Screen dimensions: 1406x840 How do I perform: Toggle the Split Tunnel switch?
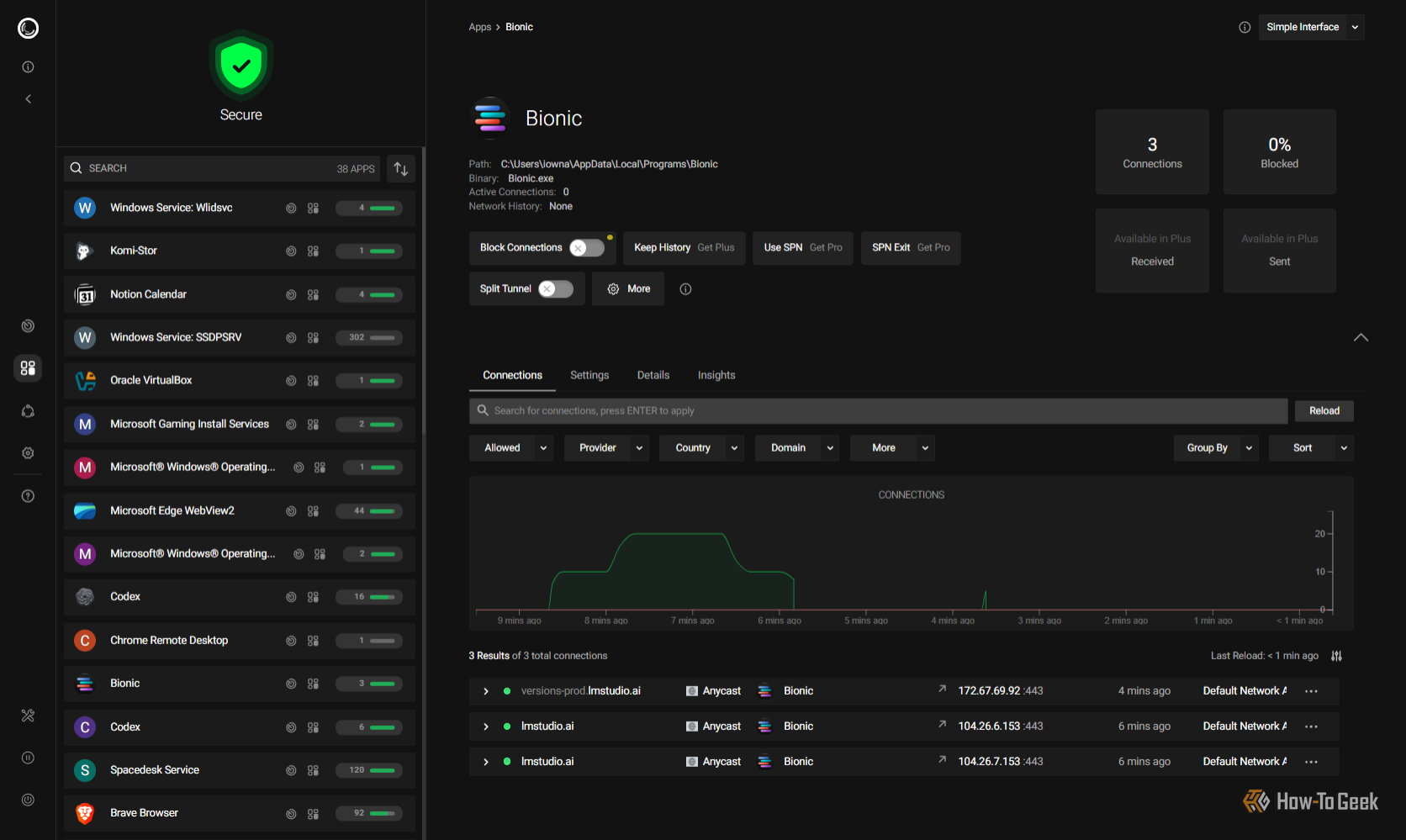556,289
